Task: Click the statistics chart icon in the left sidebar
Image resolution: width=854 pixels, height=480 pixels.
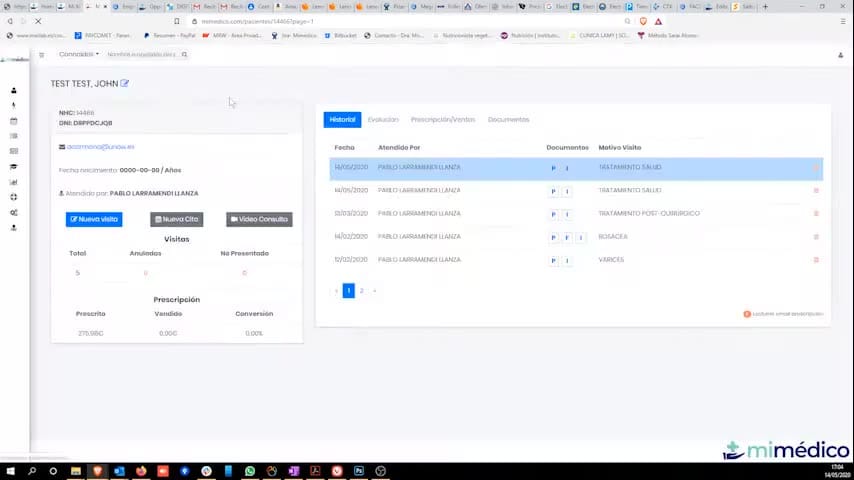Action: pos(14,182)
